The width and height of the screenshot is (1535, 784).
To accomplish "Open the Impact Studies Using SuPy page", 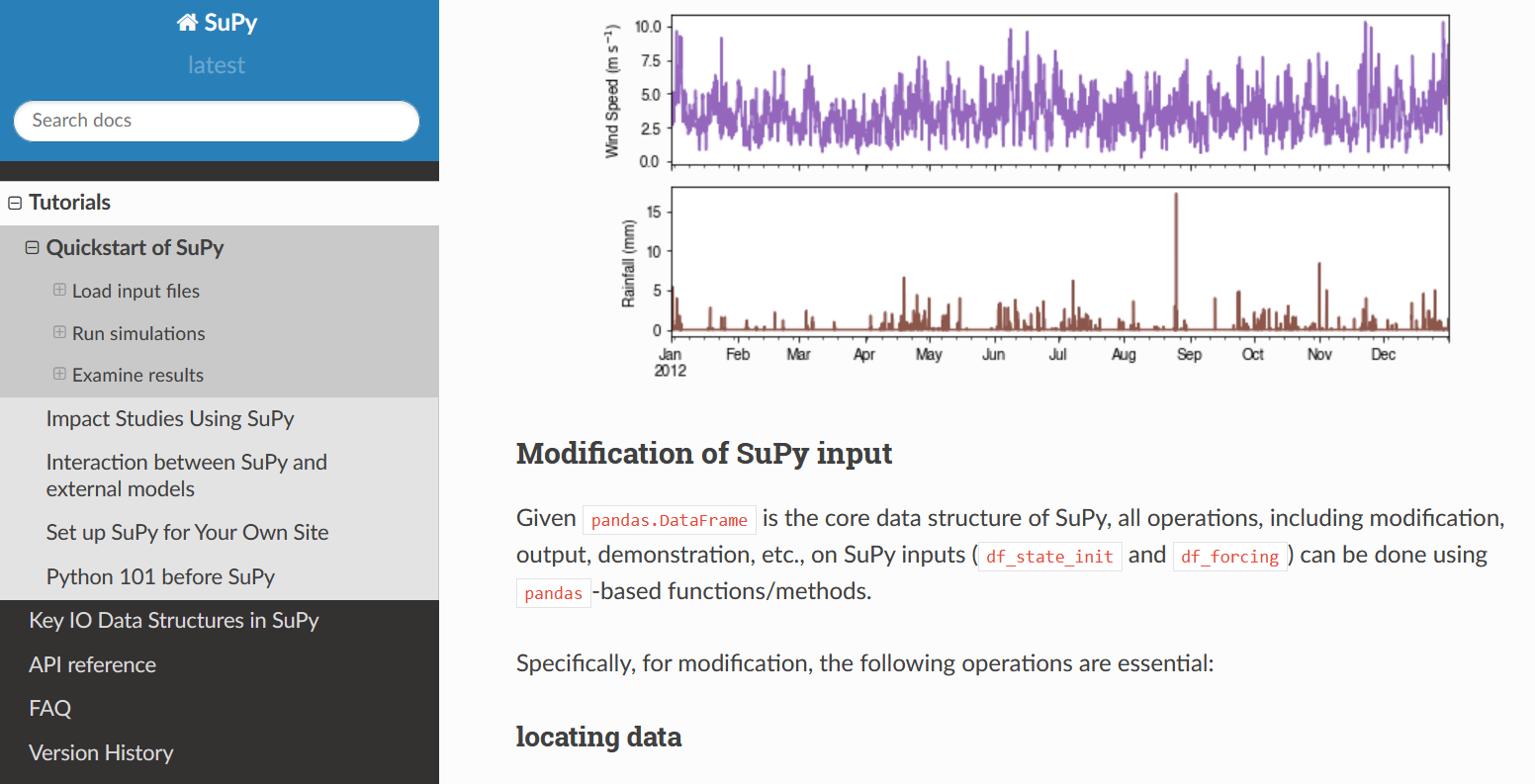I will 169,418.
